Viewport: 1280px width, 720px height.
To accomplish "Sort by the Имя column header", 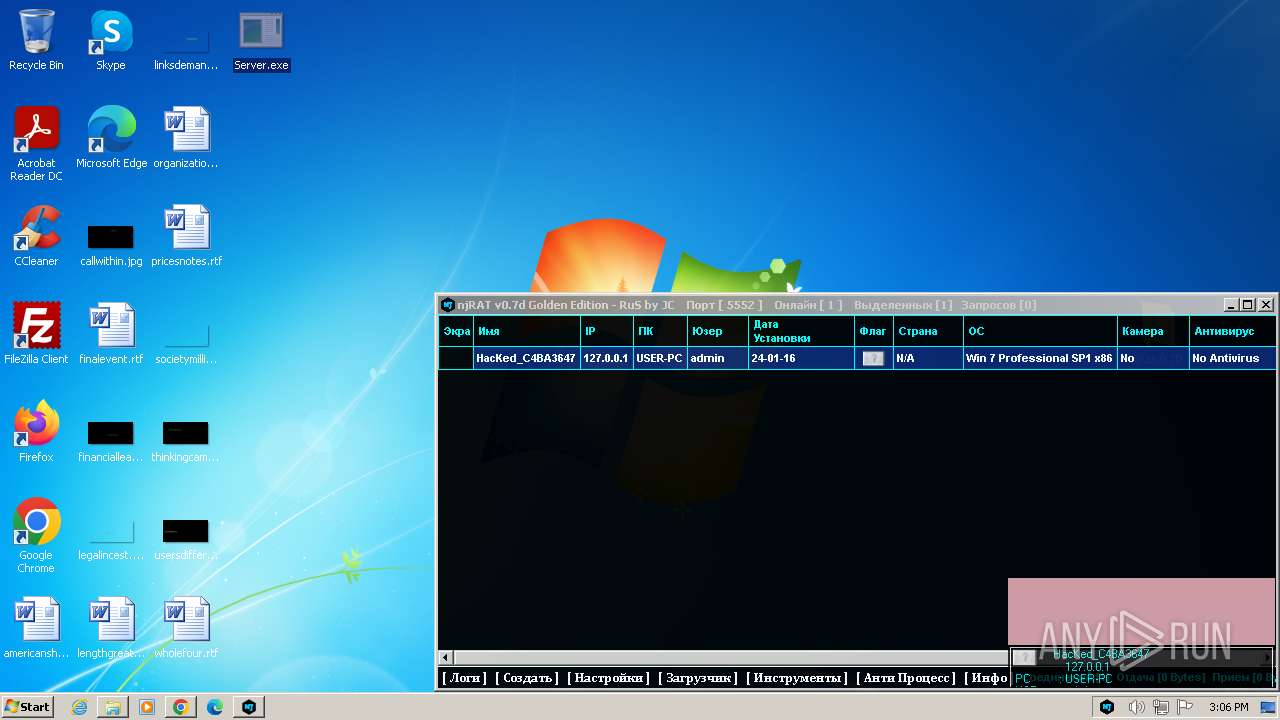I will pyautogui.click(x=527, y=331).
